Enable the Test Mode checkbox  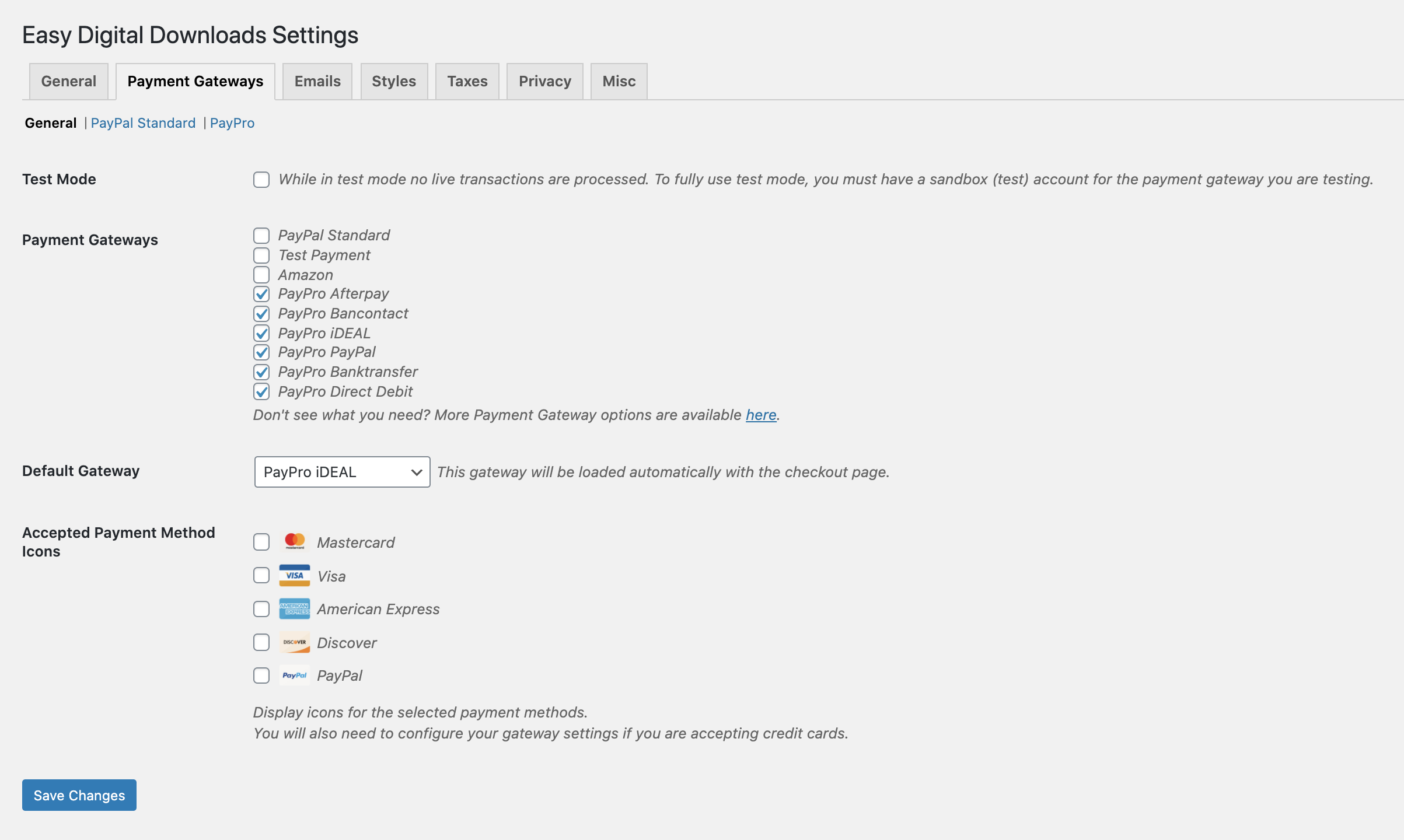point(261,180)
